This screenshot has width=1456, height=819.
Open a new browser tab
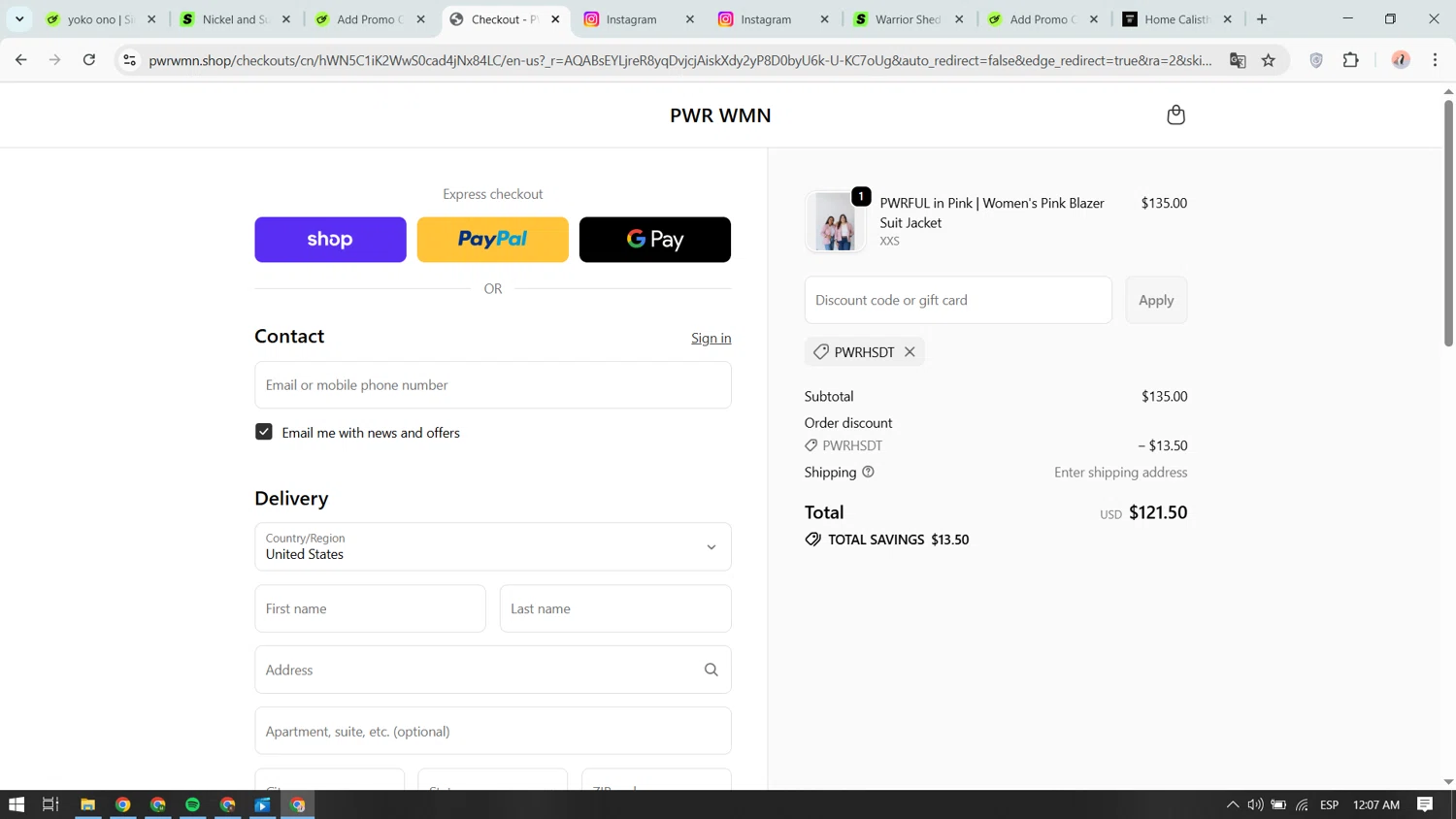[x=1262, y=19]
